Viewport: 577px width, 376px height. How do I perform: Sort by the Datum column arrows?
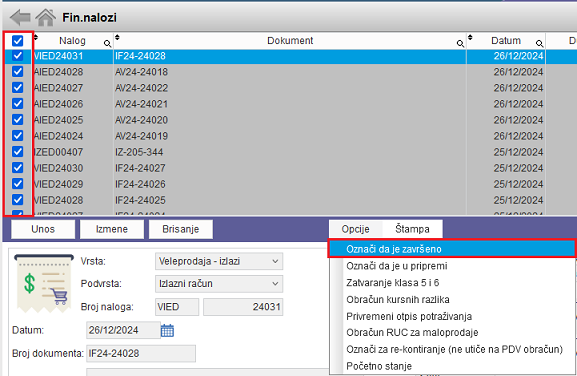[470, 37]
